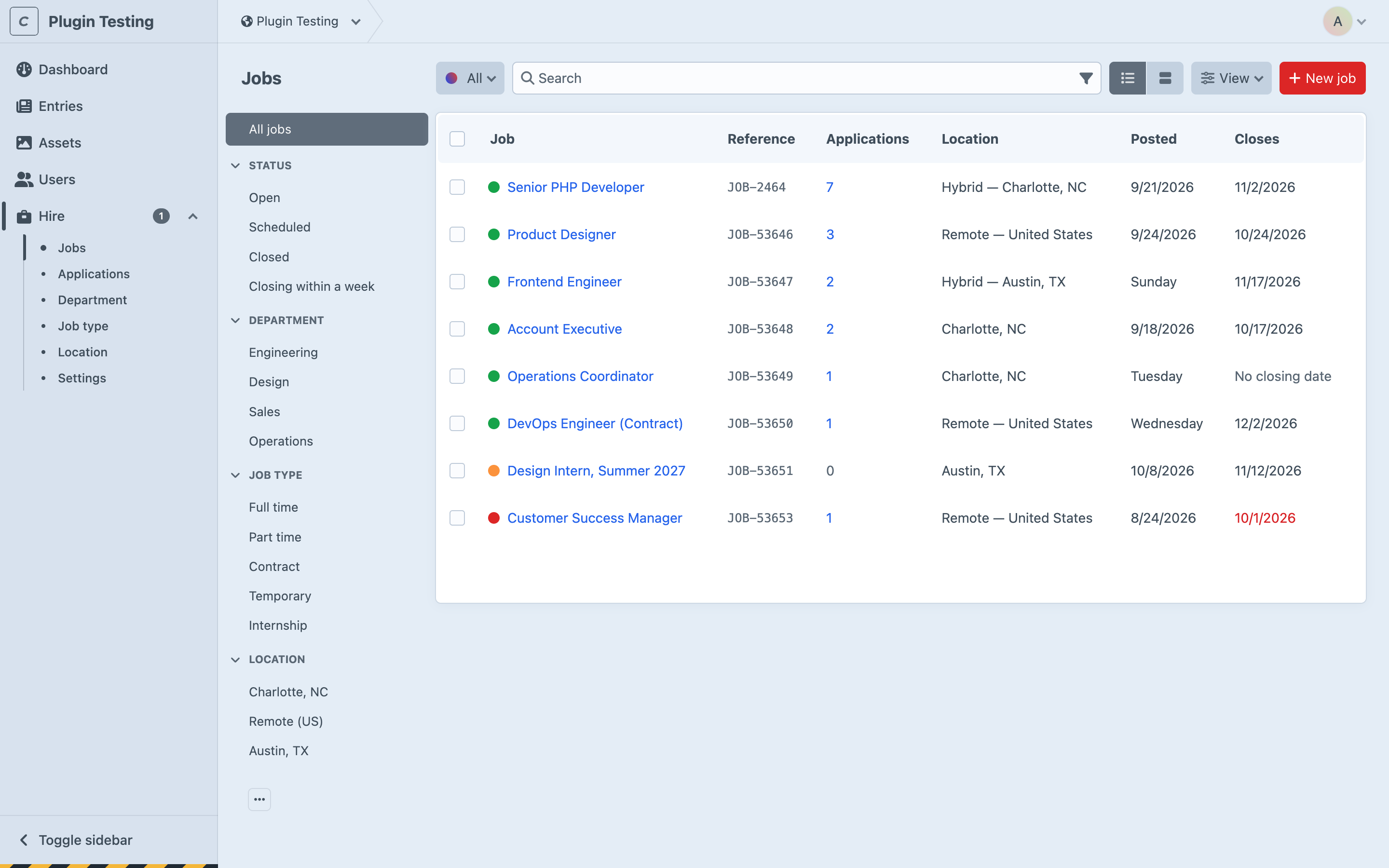Click the Assets image icon

[24, 143]
